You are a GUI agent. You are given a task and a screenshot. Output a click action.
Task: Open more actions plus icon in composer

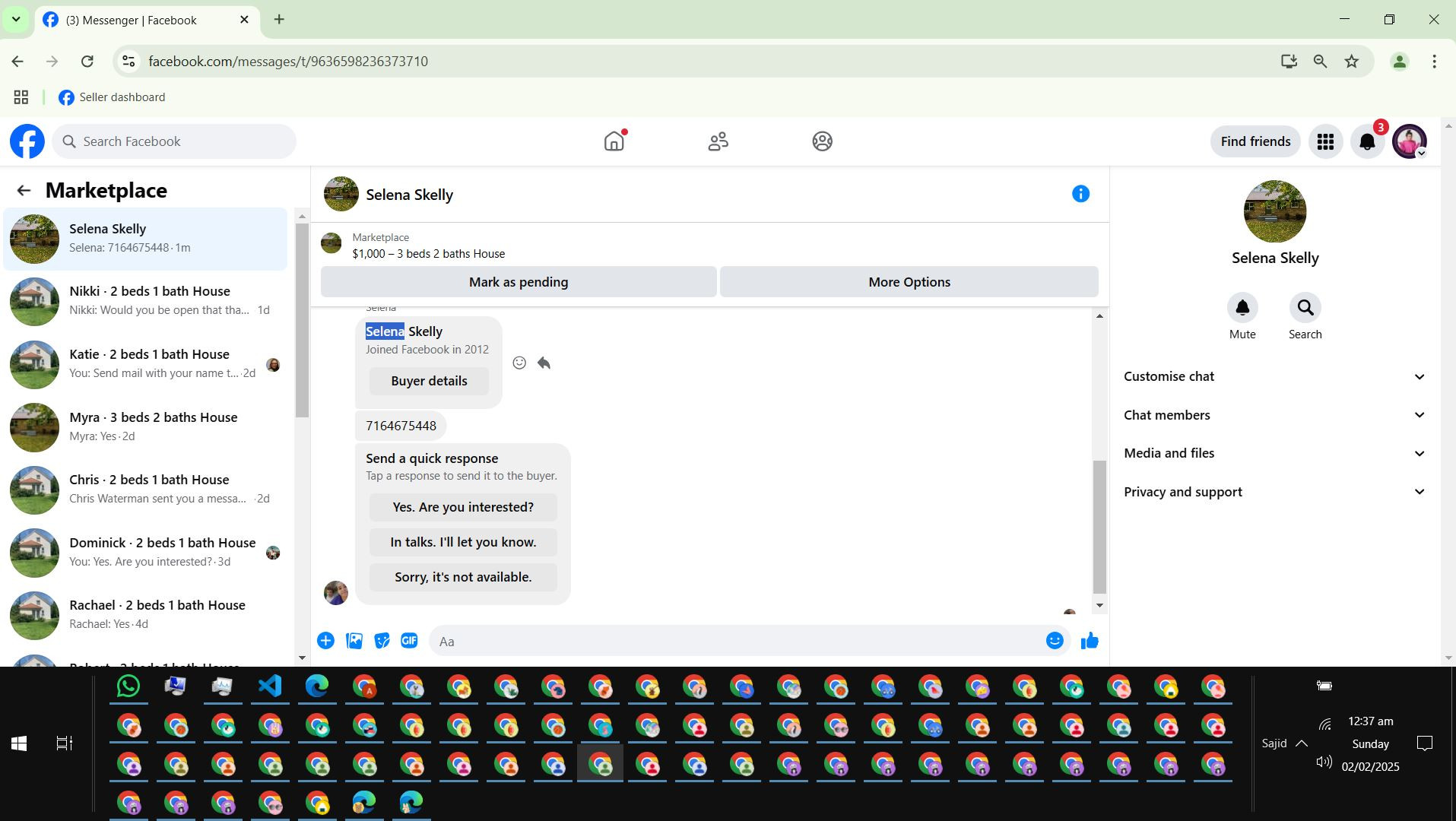[x=325, y=641]
